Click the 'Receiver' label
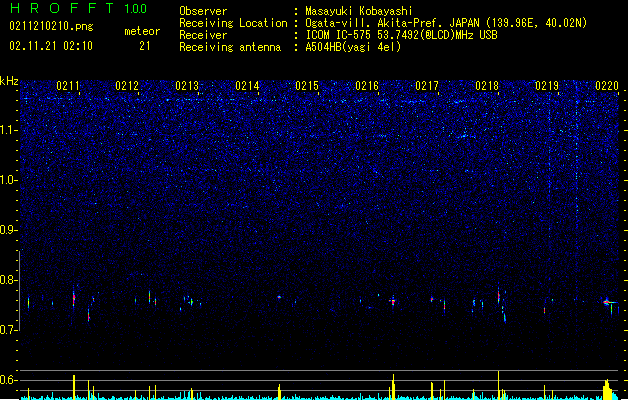 point(203,35)
